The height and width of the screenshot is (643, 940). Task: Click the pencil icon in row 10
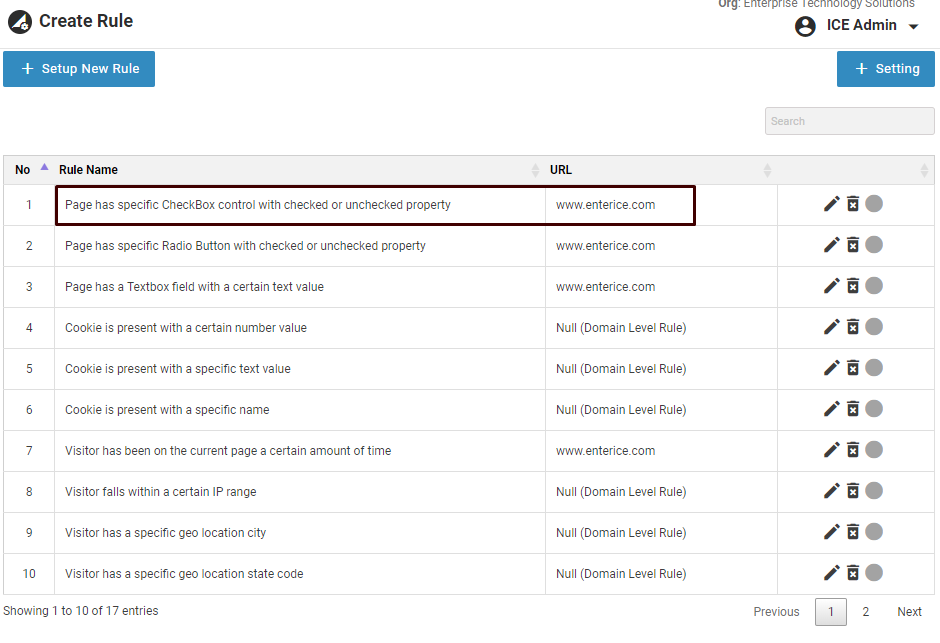pyautogui.click(x=831, y=573)
